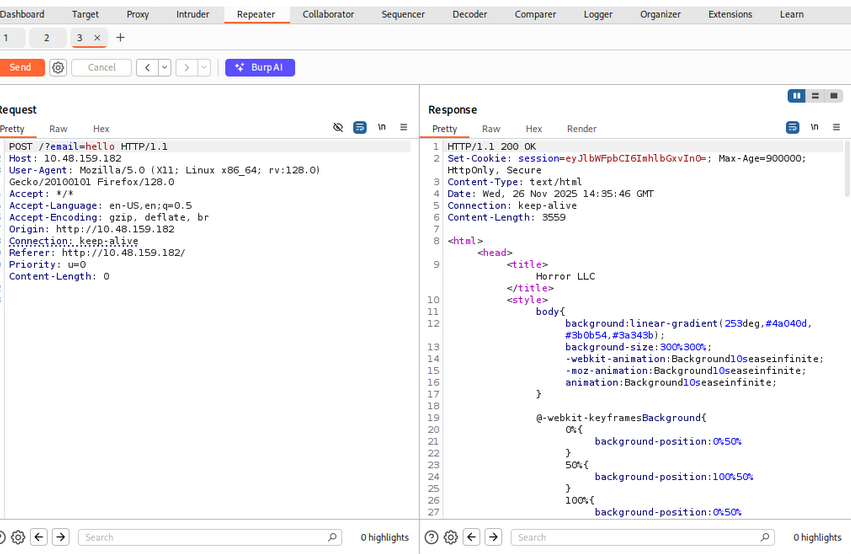
Task: Open the Decoder tab
Action: (470, 14)
